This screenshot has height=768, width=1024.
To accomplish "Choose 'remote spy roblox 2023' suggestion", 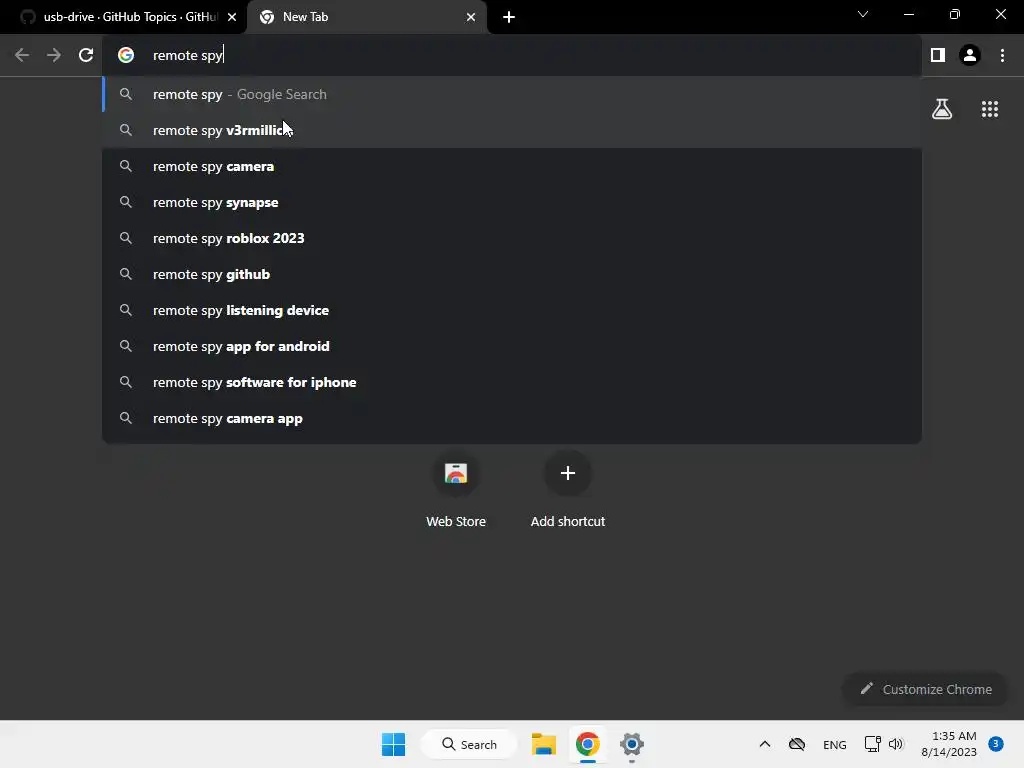I will 512,238.
